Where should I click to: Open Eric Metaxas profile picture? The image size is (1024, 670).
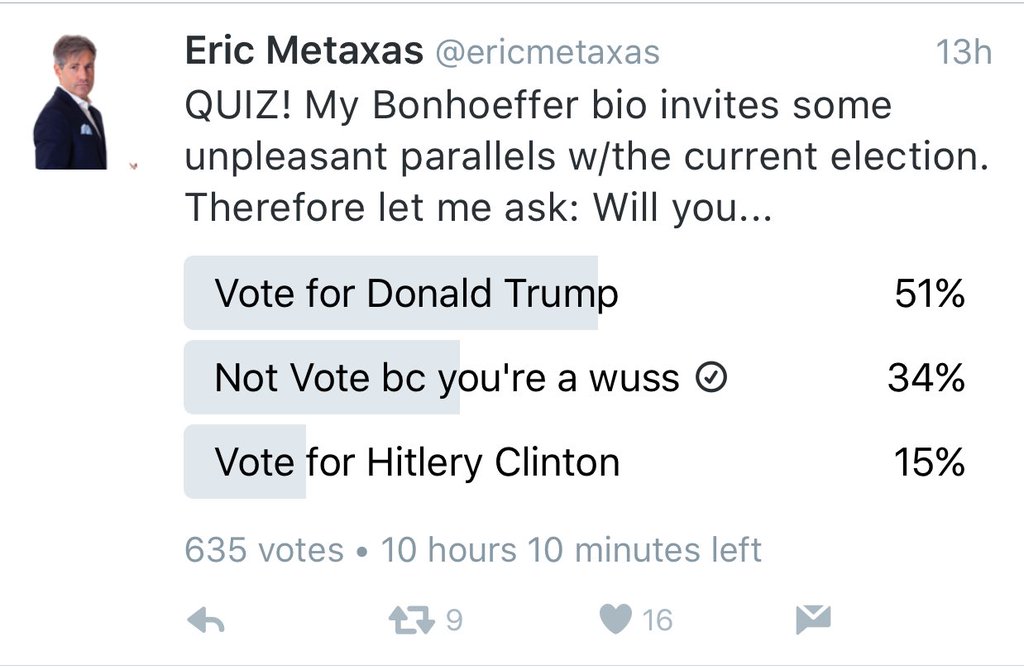71,103
